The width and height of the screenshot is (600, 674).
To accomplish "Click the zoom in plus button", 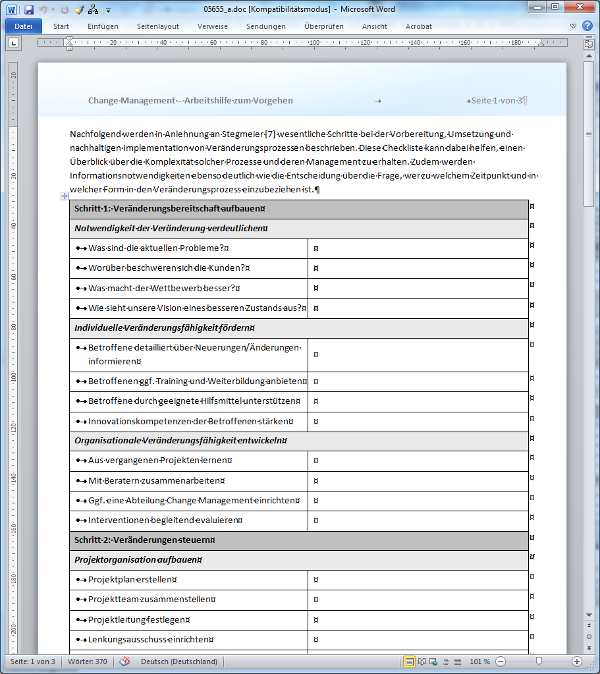I will (577, 662).
